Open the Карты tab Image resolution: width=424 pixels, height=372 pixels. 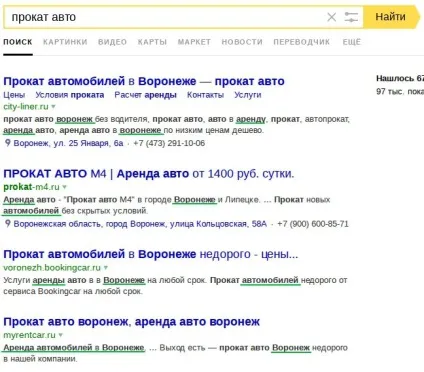click(x=152, y=42)
